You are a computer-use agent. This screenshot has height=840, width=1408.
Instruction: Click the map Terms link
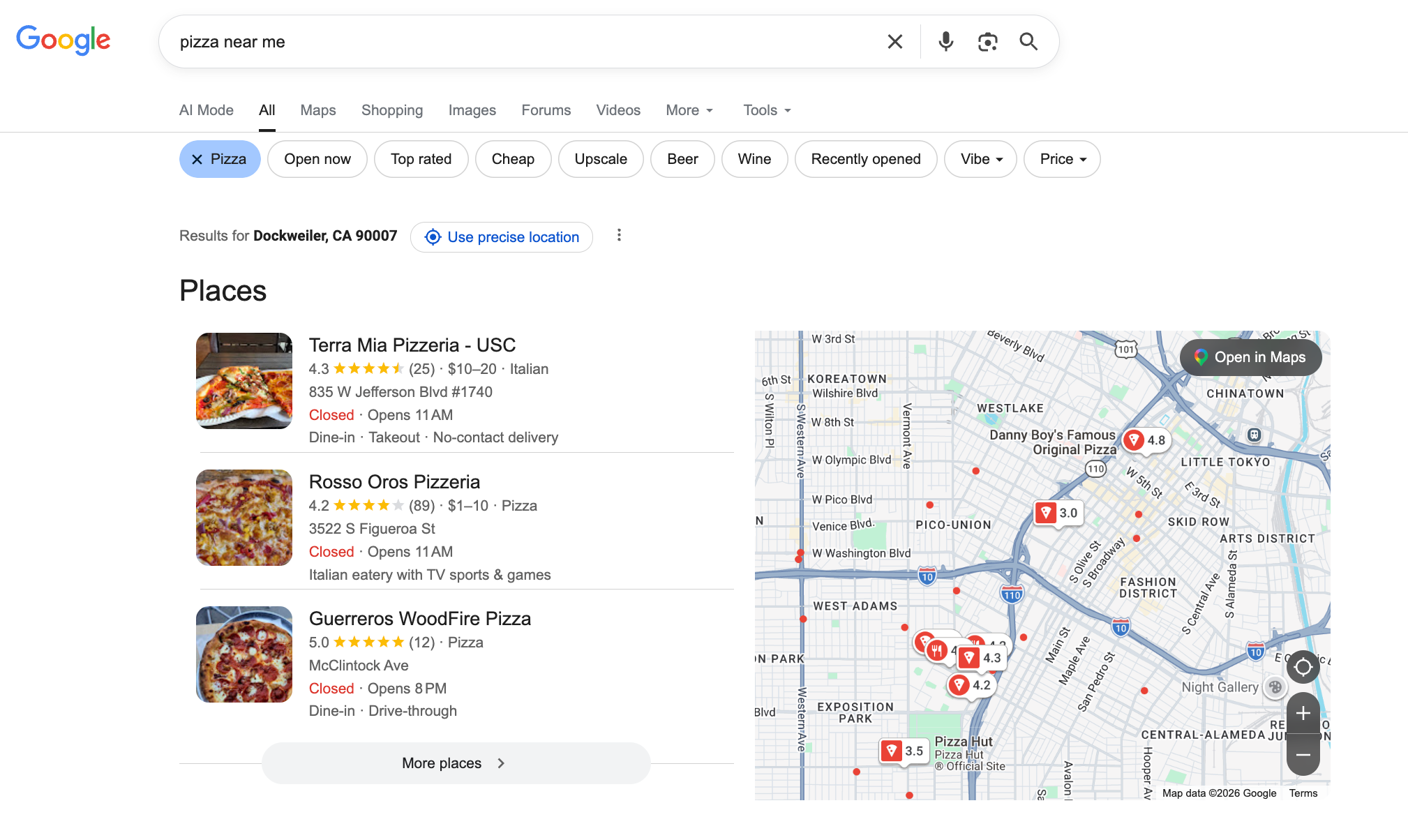pos(1303,793)
